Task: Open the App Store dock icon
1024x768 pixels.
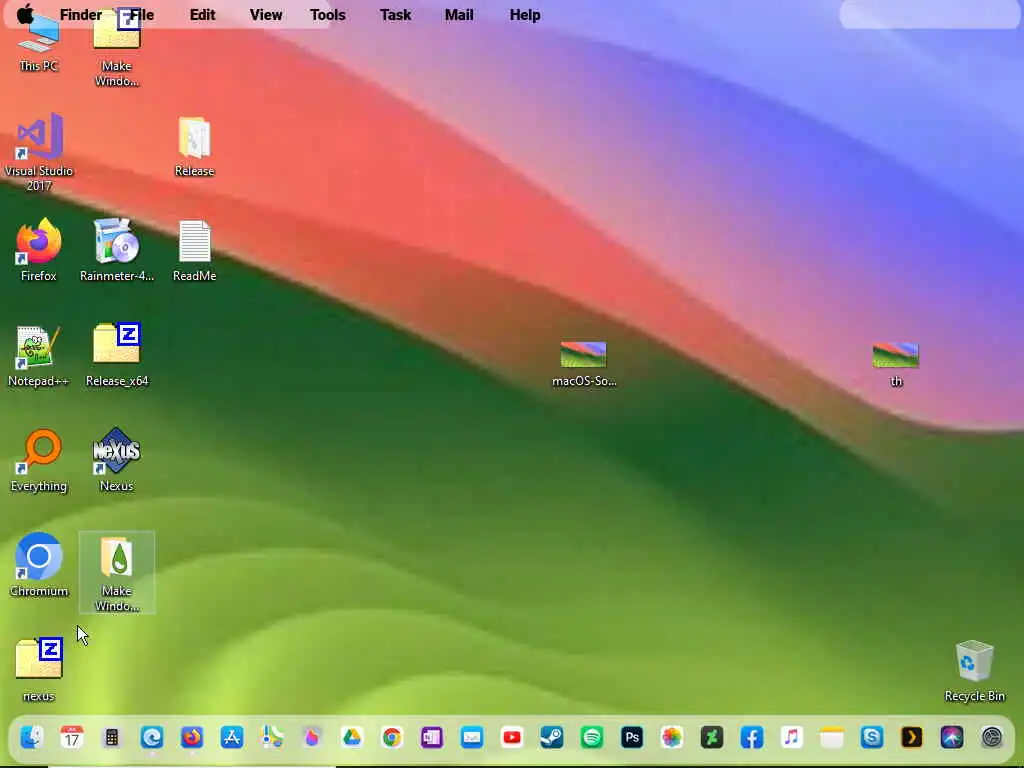Action: (232, 737)
